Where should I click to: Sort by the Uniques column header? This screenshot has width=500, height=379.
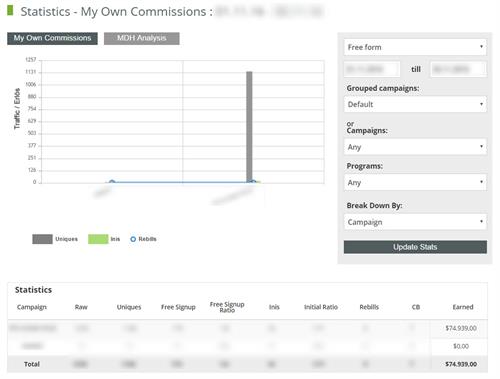click(x=129, y=307)
